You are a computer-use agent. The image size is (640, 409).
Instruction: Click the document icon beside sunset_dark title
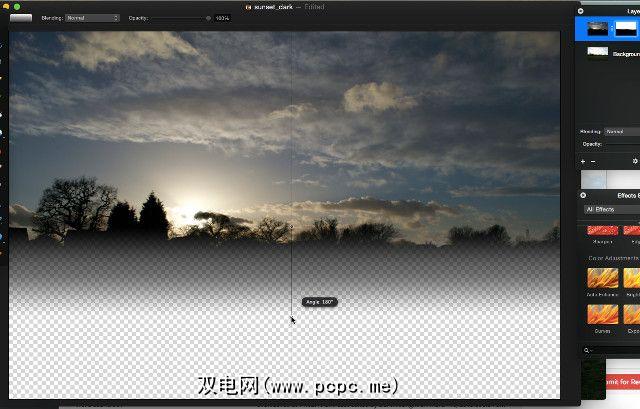pyautogui.click(x=248, y=7)
